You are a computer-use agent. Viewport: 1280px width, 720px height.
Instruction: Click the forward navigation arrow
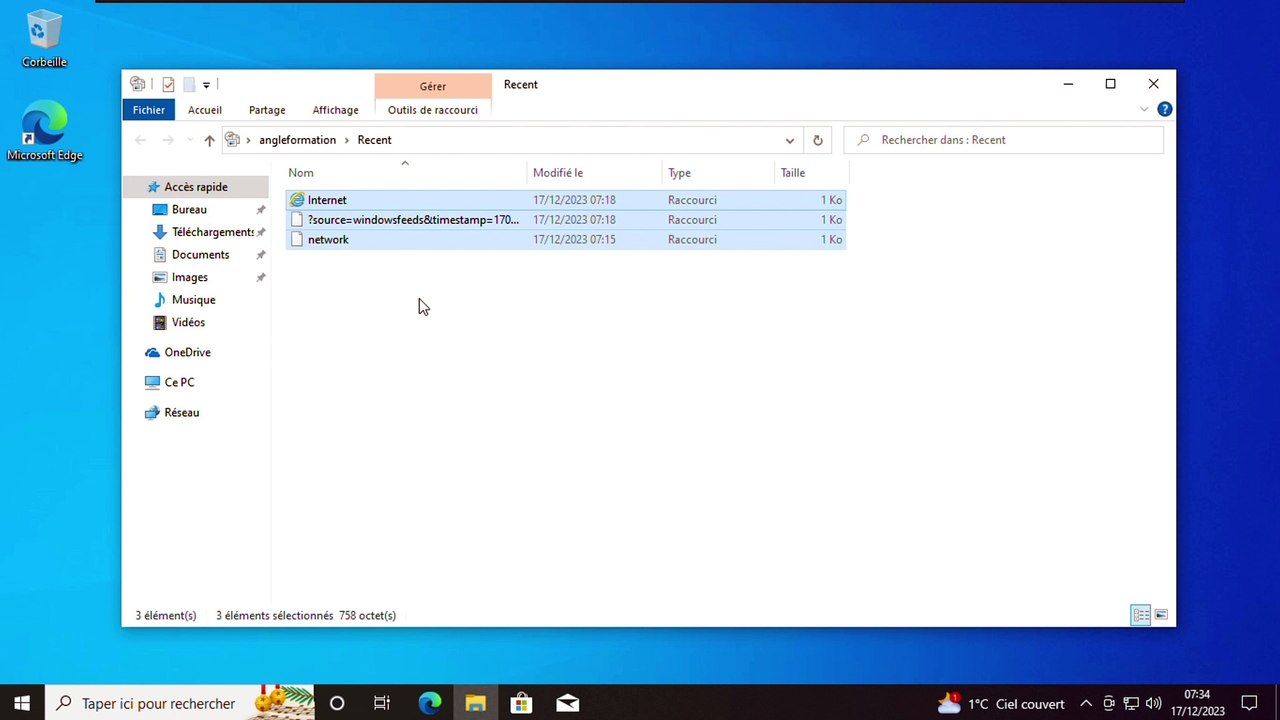[168, 140]
